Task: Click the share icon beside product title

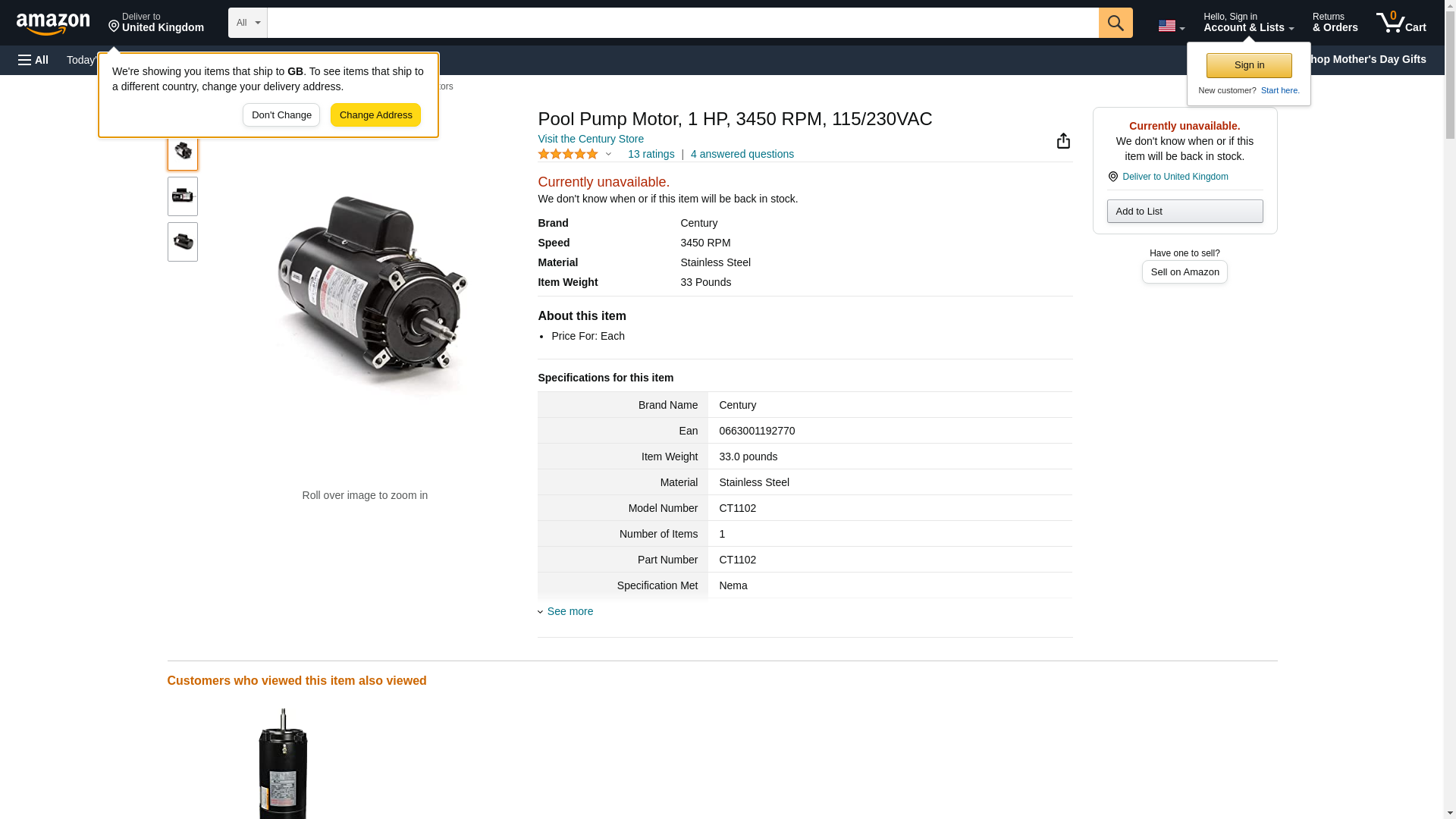Action: coord(1063,141)
